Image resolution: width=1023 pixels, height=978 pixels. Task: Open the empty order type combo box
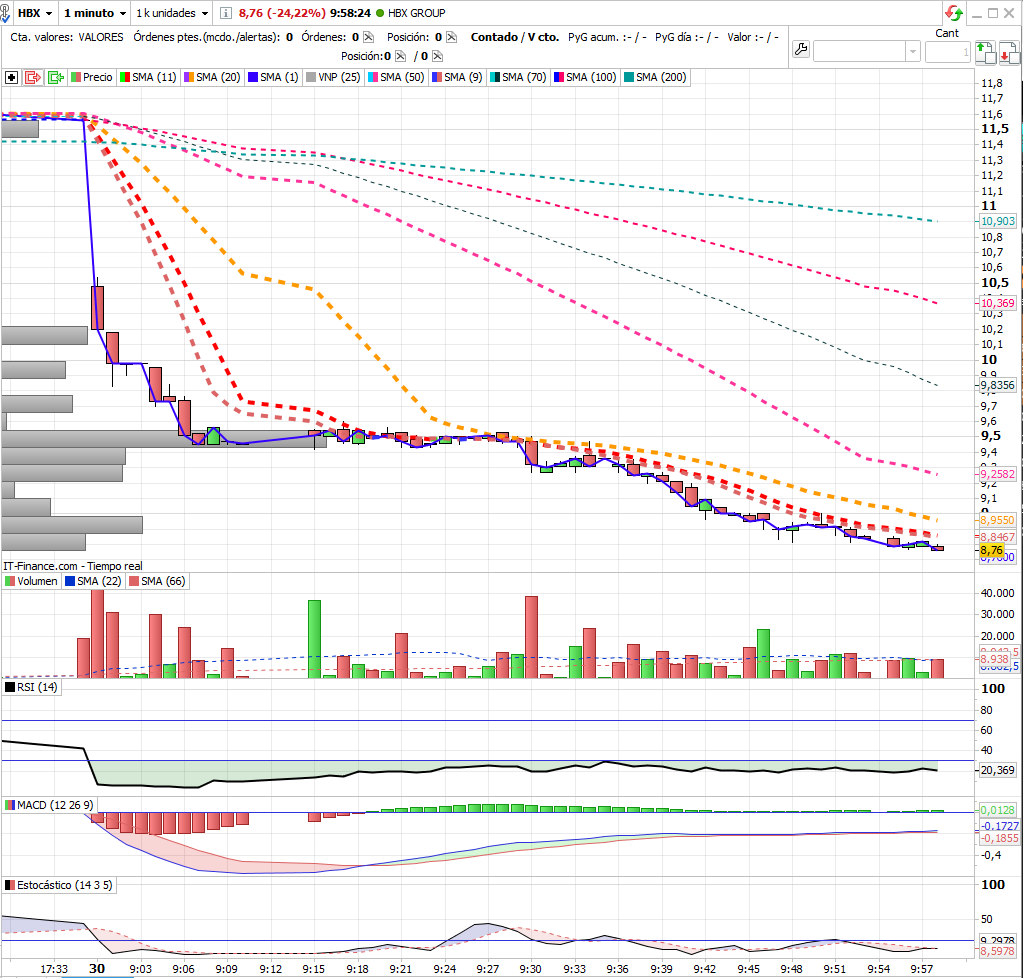click(x=866, y=51)
